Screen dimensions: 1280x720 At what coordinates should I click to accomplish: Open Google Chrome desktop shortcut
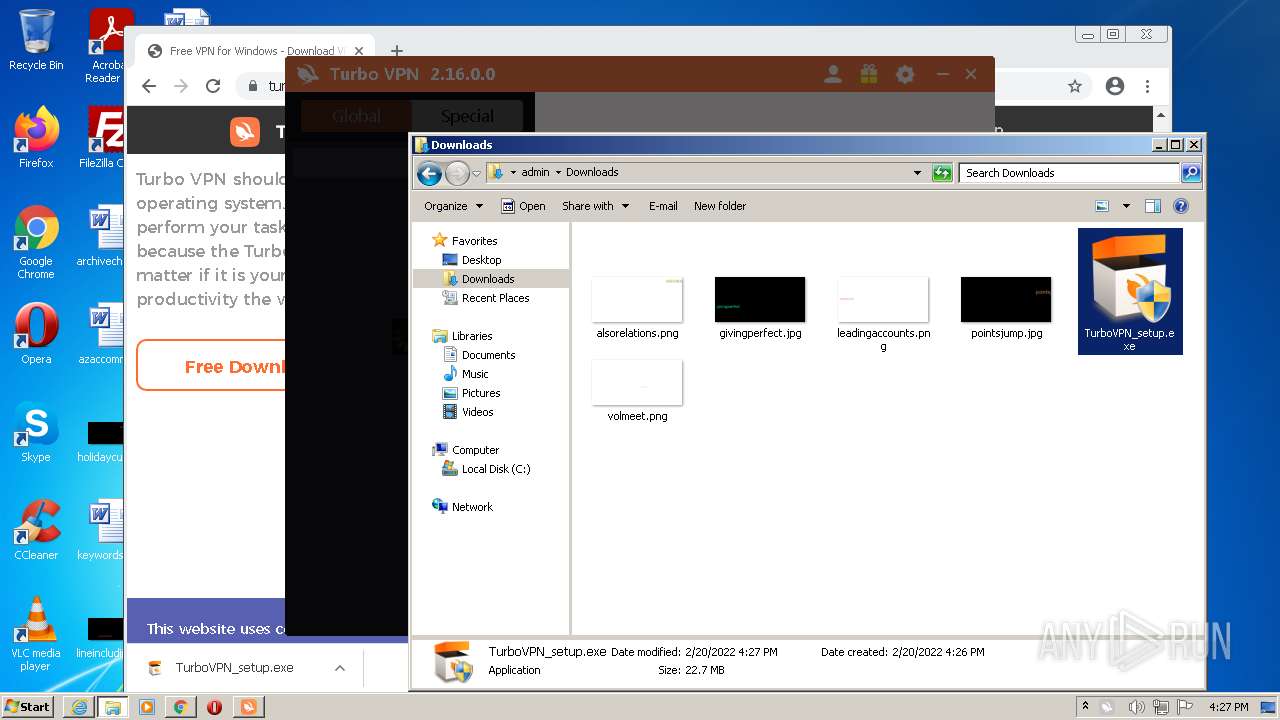pyautogui.click(x=36, y=242)
